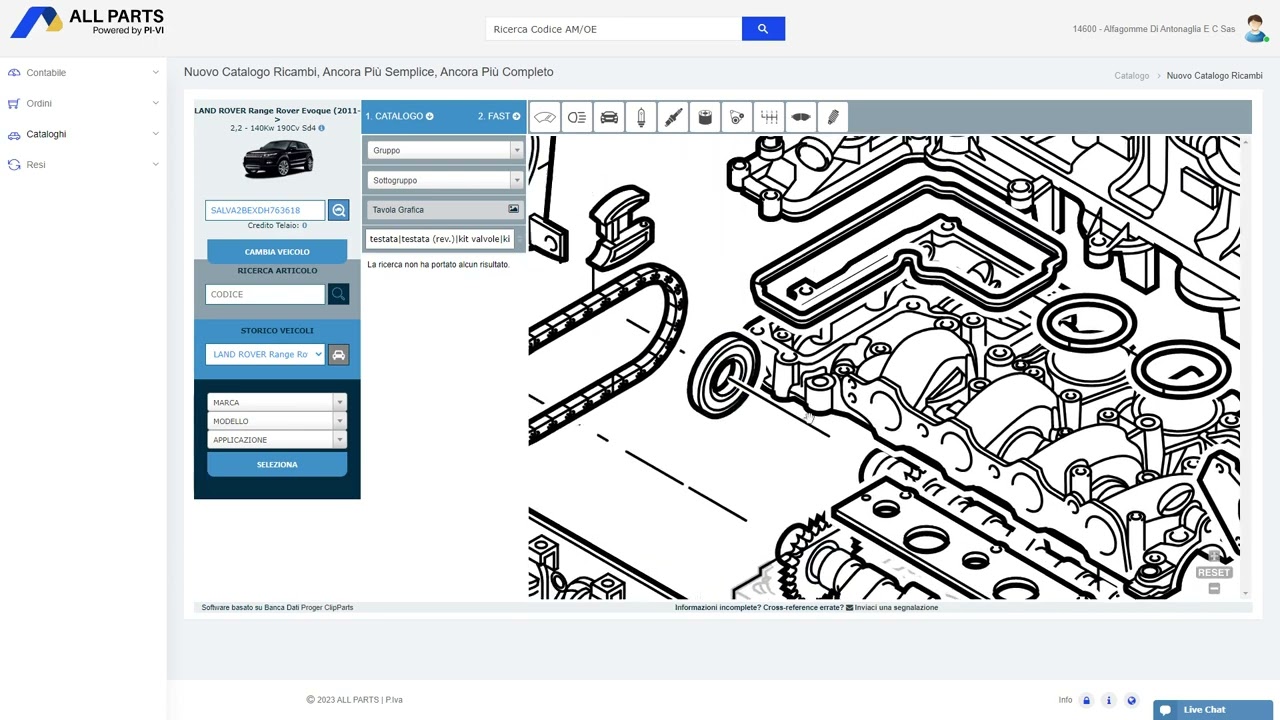The width and height of the screenshot is (1280, 720).
Task: Click the blue search magnifier button
Action: pyautogui.click(x=763, y=29)
